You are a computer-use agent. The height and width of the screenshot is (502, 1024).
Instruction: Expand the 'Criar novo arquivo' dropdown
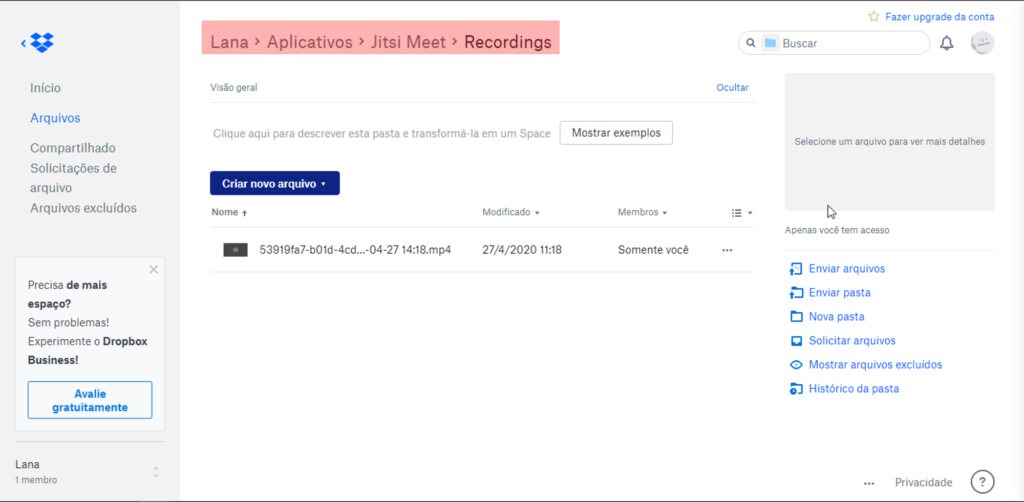point(274,184)
